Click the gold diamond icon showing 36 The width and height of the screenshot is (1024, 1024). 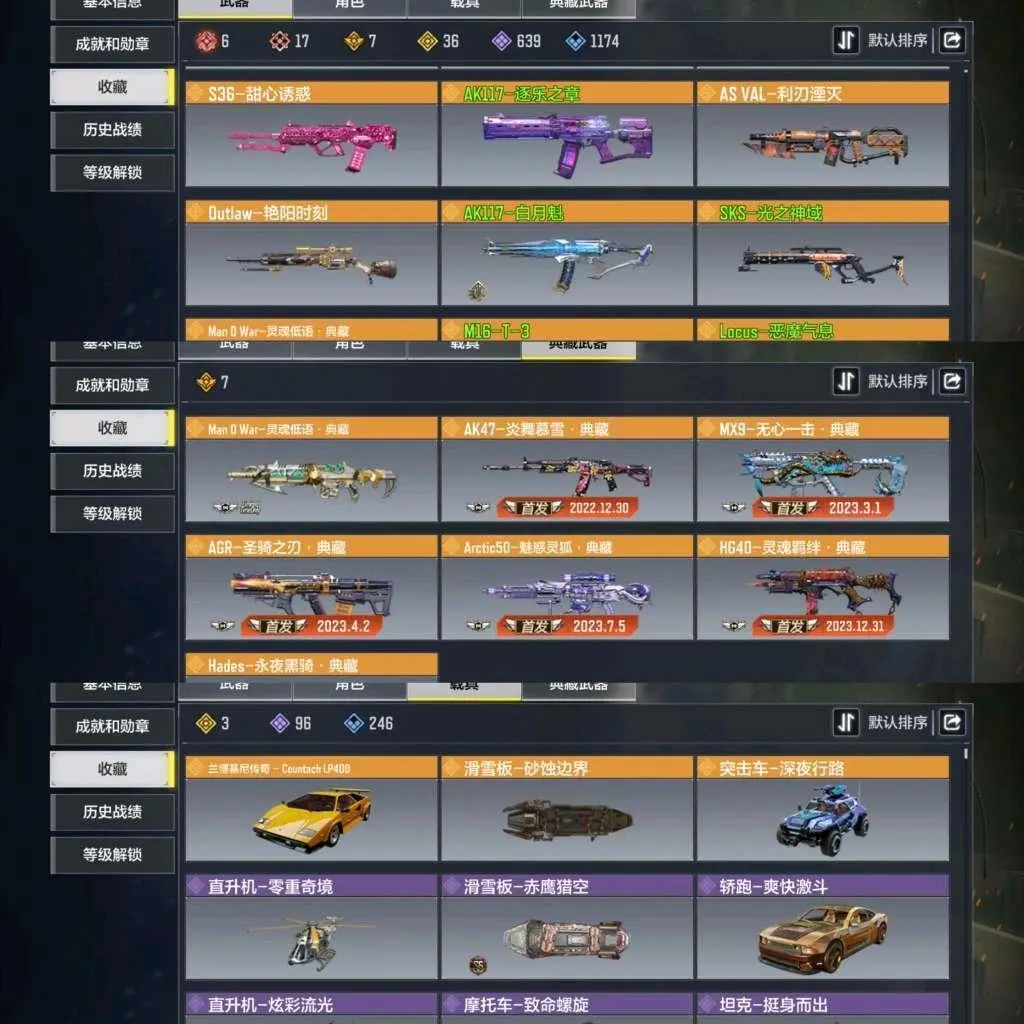click(x=427, y=41)
